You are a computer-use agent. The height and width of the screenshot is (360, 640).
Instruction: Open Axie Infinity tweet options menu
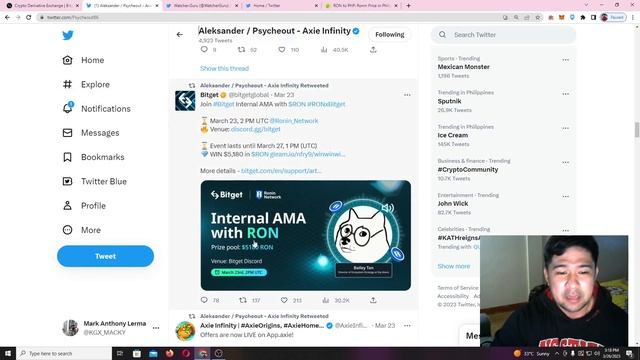coord(407,325)
